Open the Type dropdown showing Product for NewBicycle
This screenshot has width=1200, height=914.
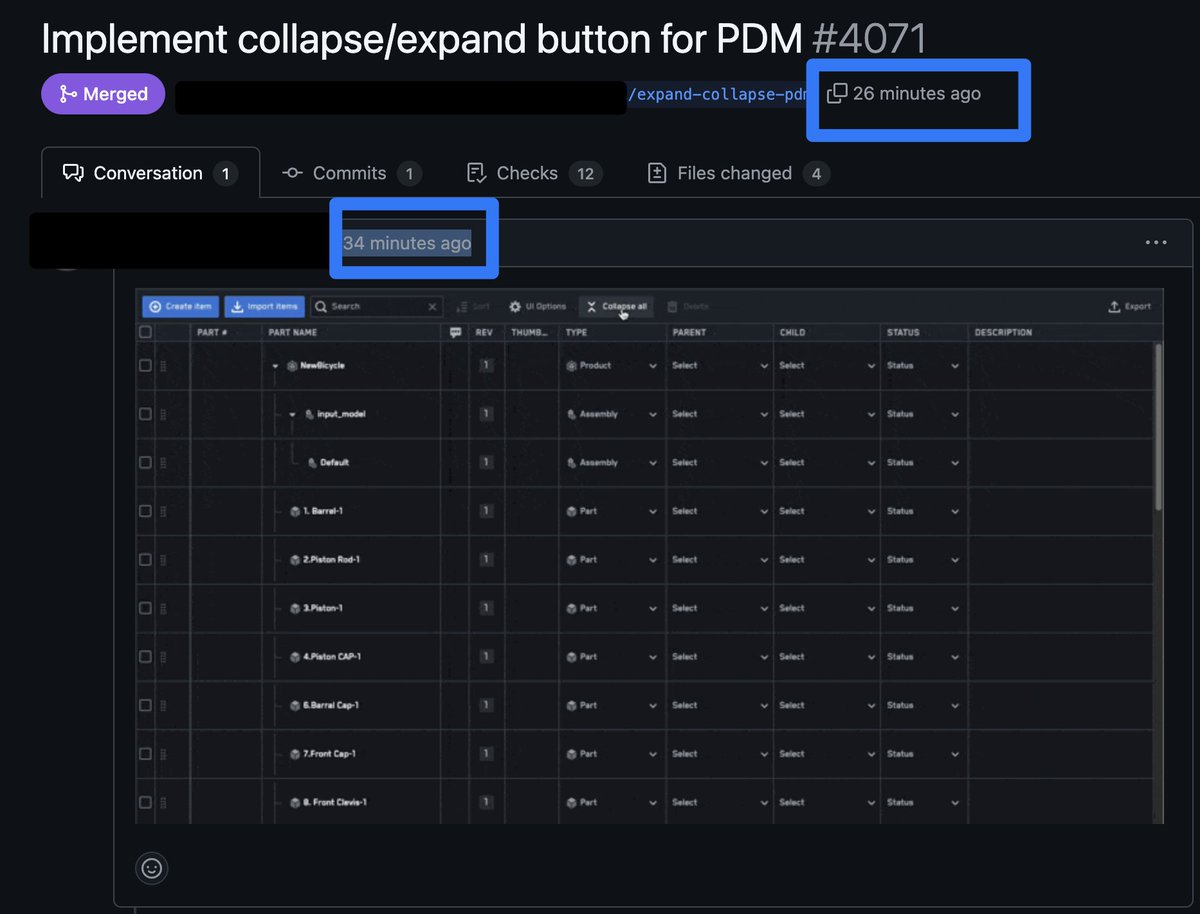coord(612,366)
